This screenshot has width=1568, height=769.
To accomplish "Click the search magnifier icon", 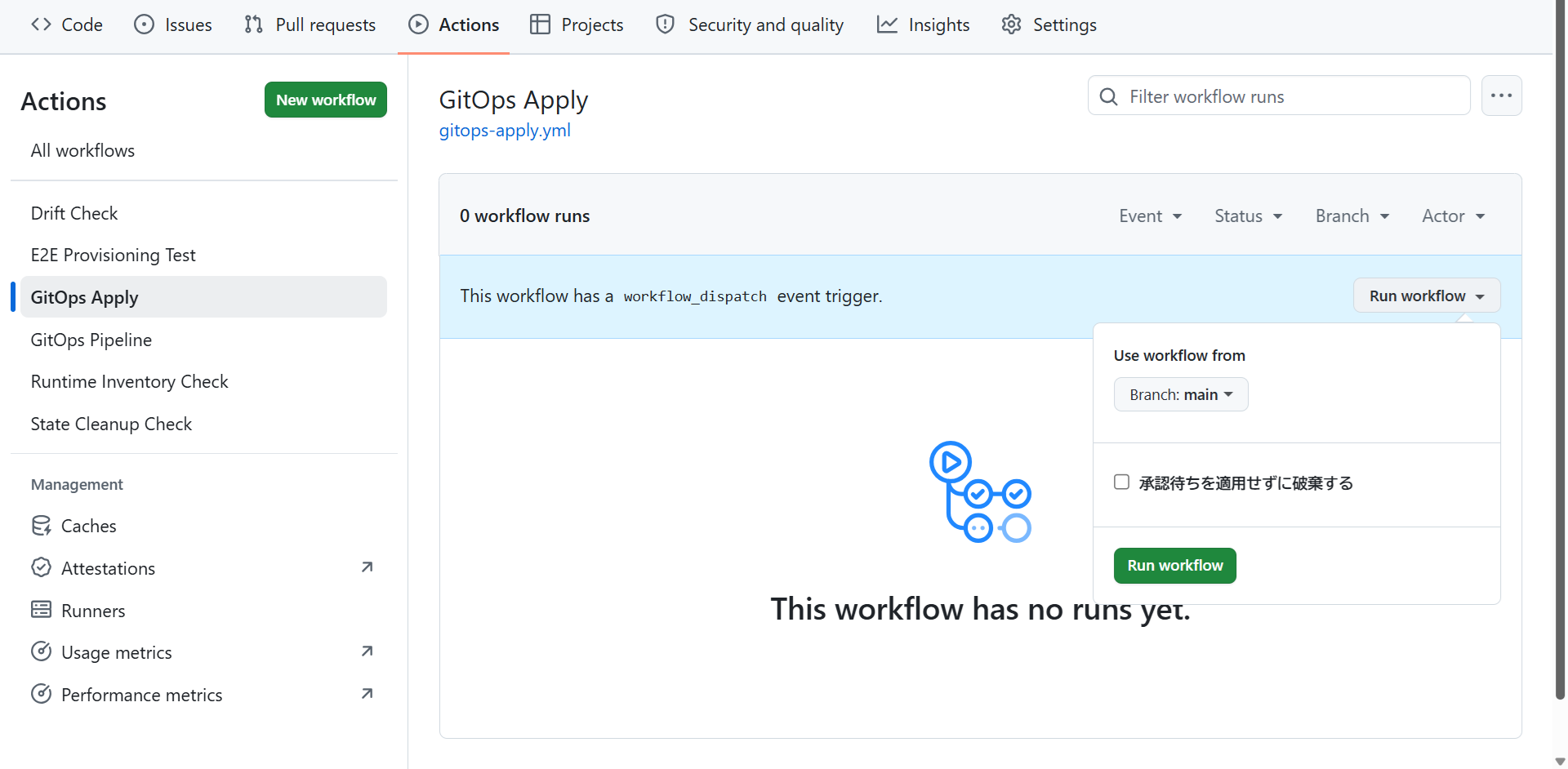I will pos(1109,97).
